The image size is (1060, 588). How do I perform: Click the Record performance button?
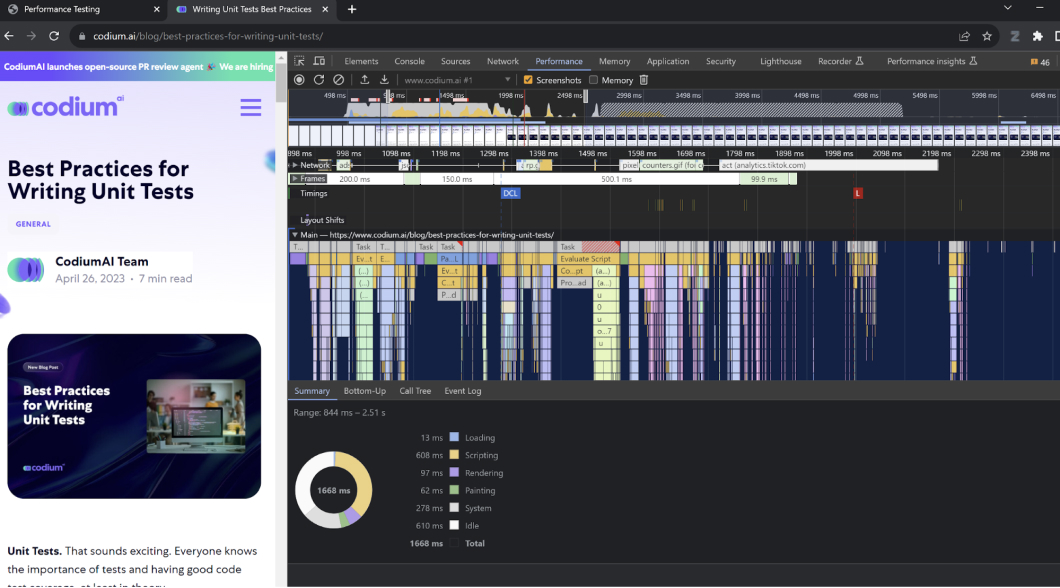[x=298, y=80]
